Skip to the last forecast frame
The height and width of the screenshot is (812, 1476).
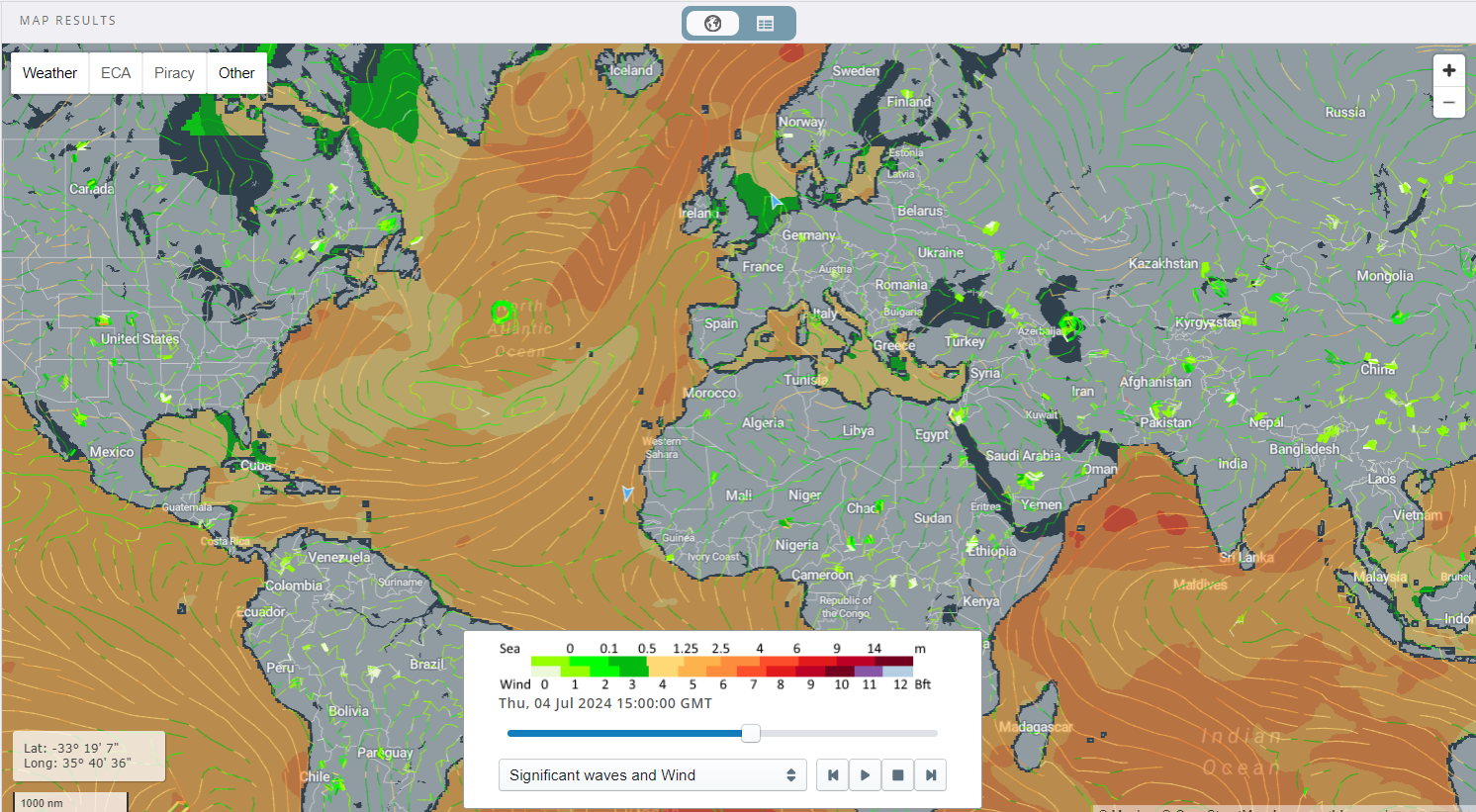(x=931, y=775)
